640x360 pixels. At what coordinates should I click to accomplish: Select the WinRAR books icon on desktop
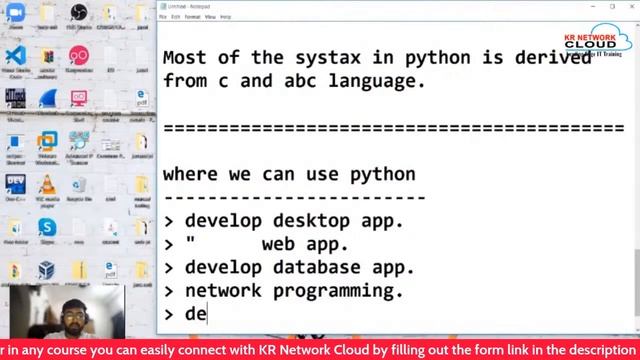pos(47,56)
